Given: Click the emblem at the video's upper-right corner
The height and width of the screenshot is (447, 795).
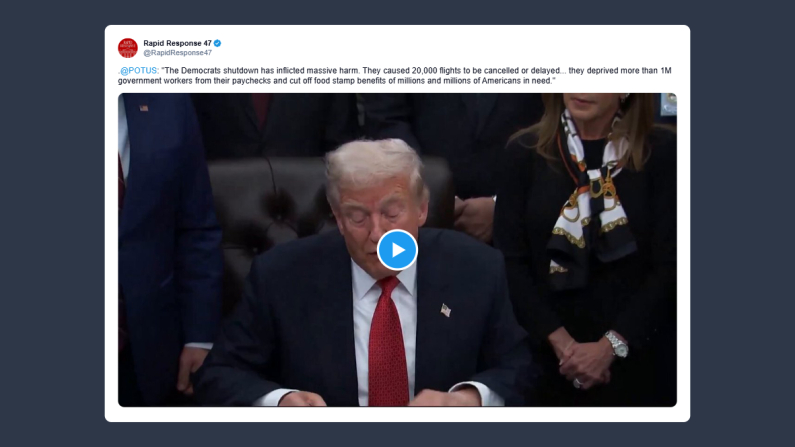Looking at the screenshot, I should click(x=668, y=104).
